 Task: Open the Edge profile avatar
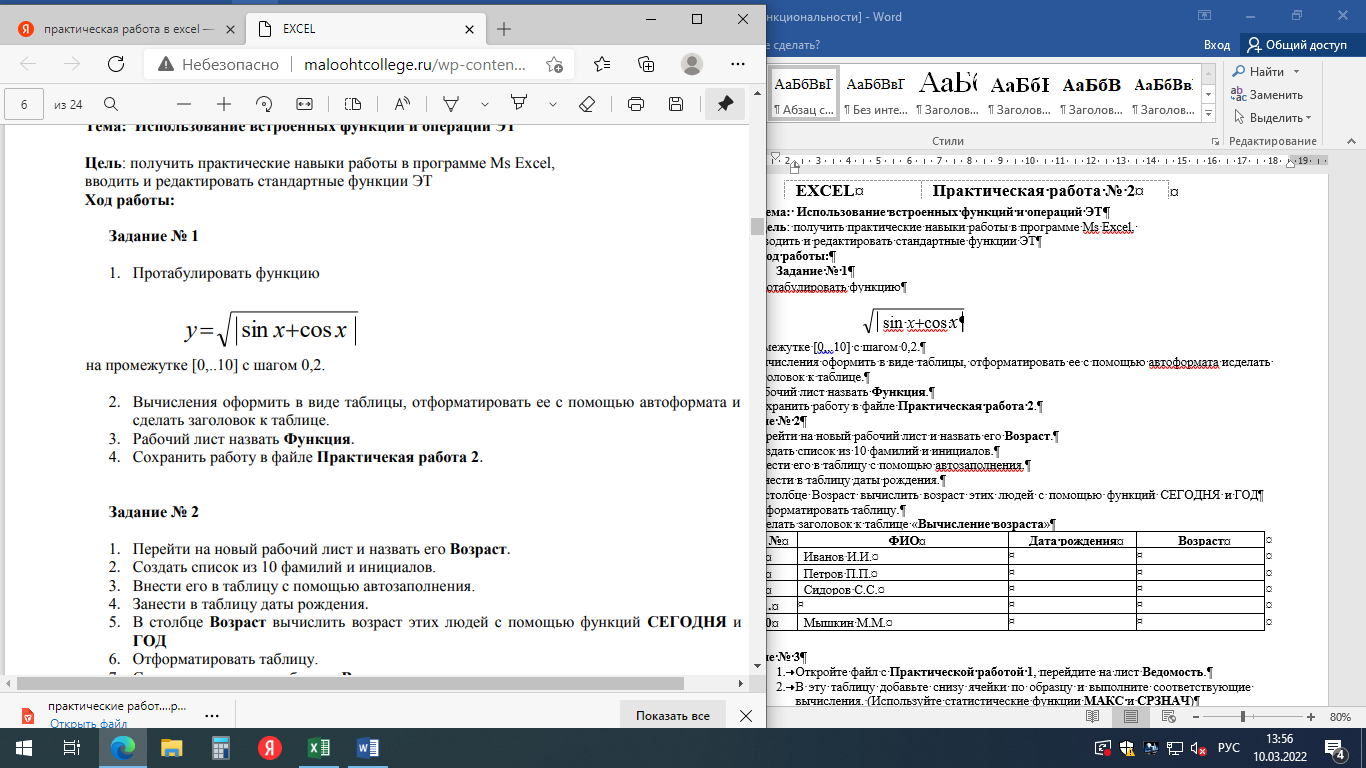pyautogui.click(x=691, y=64)
